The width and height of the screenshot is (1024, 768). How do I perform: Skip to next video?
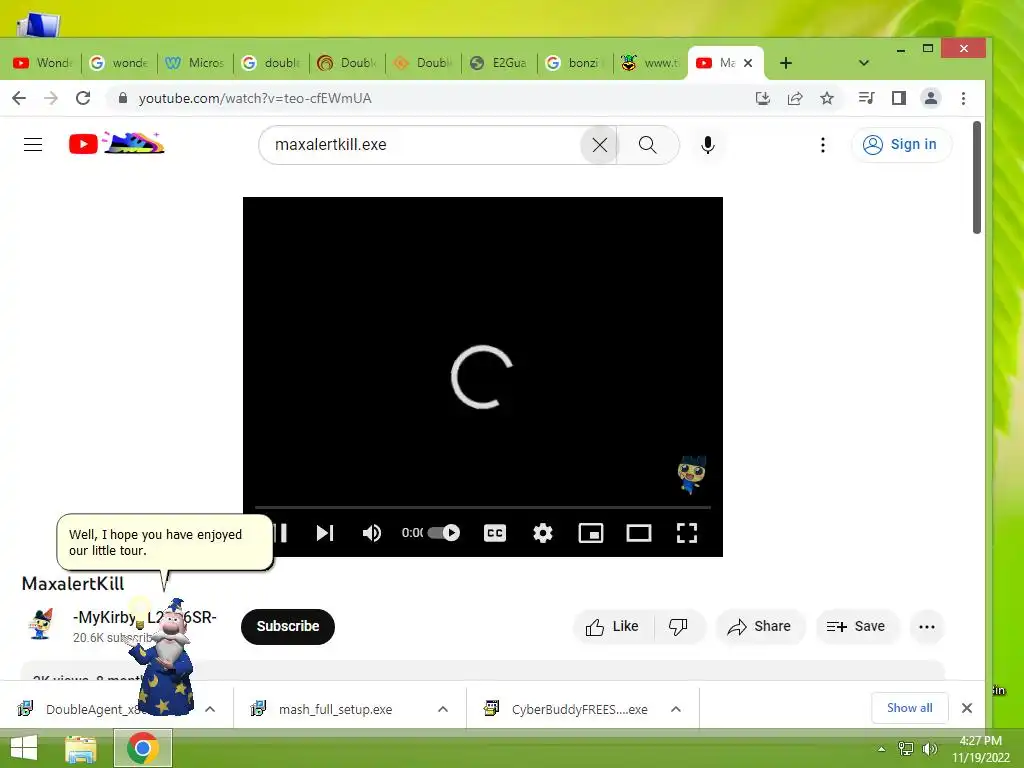click(325, 533)
